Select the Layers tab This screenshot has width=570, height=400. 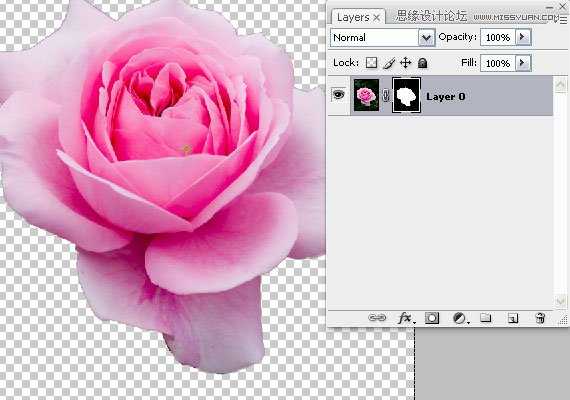[x=353, y=17]
